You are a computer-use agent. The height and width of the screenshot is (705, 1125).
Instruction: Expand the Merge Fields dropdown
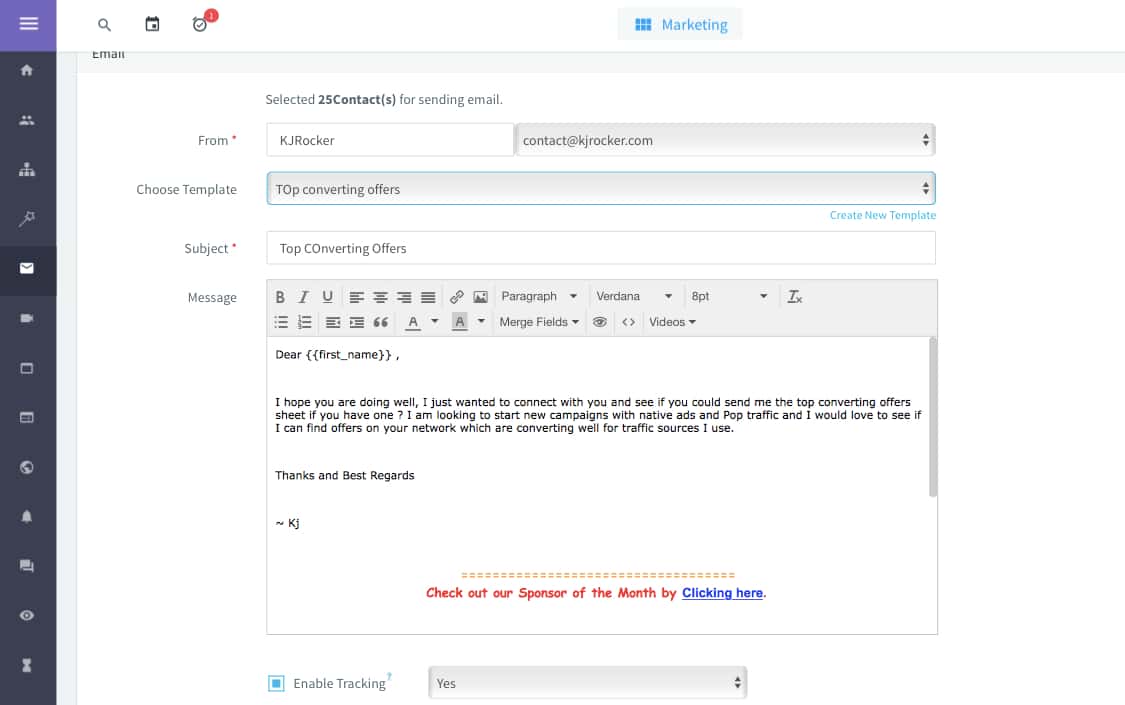point(539,322)
